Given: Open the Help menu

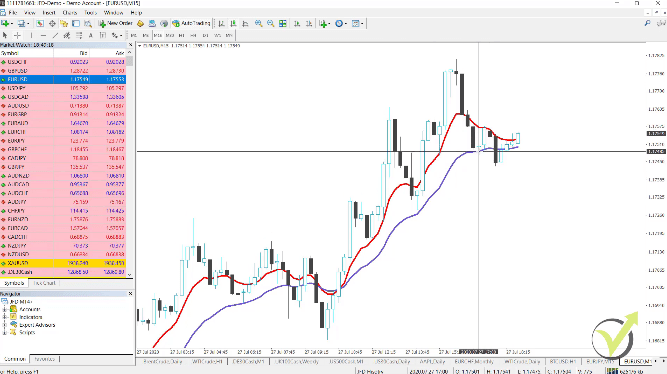Looking at the screenshot, I should 136,13.
